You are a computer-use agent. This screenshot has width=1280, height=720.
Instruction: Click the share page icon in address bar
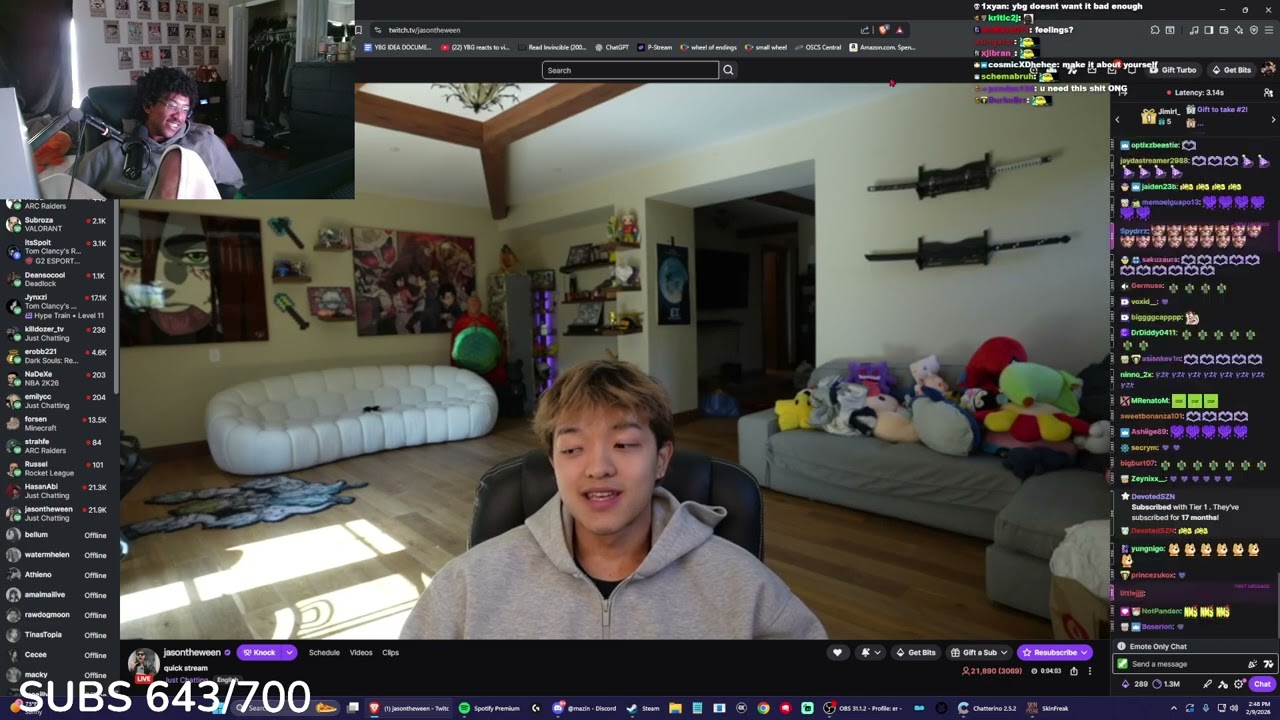[x=865, y=30]
